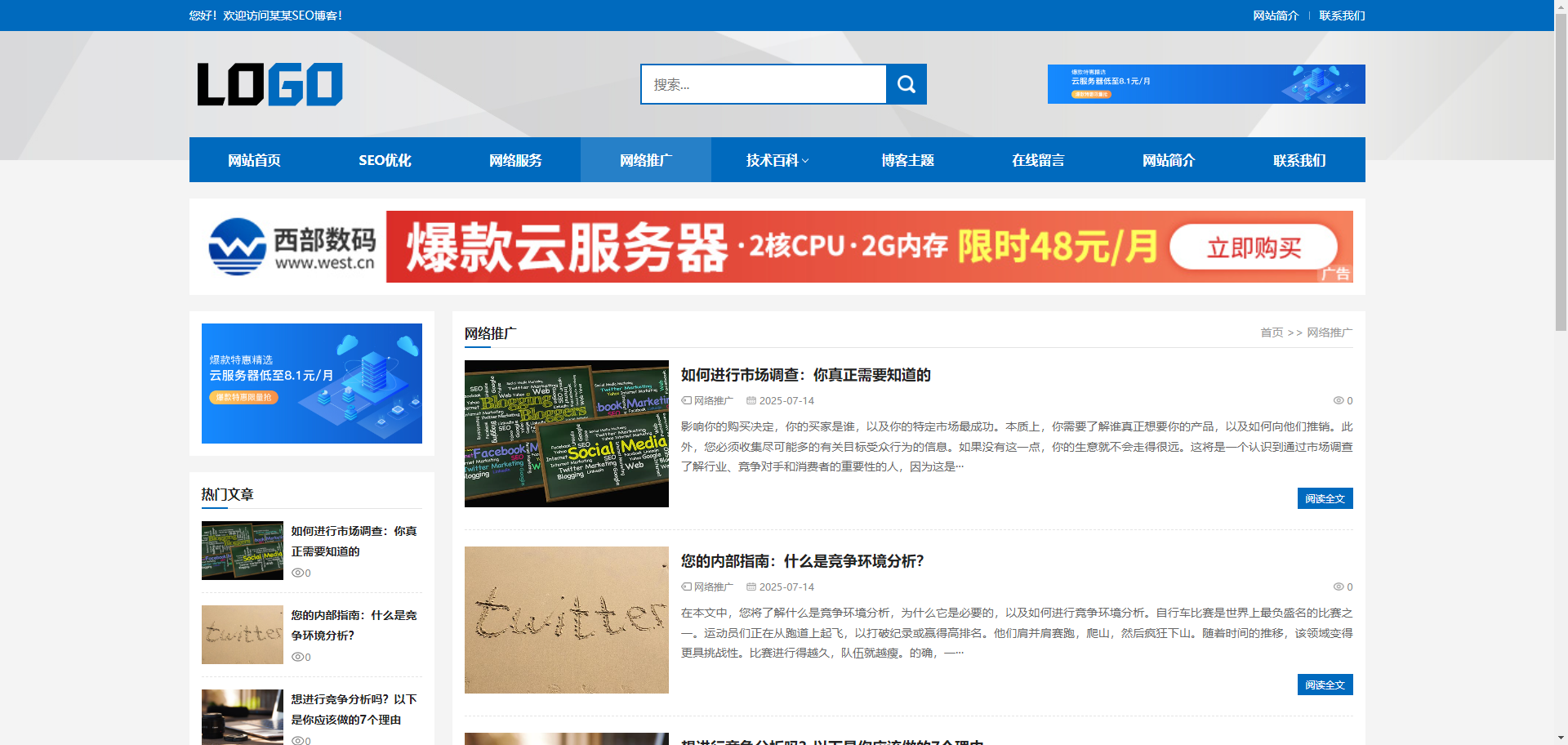The height and width of the screenshot is (745, 1568).
Task: Click the 热门文章 sidebar heading
Action: point(228,494)
